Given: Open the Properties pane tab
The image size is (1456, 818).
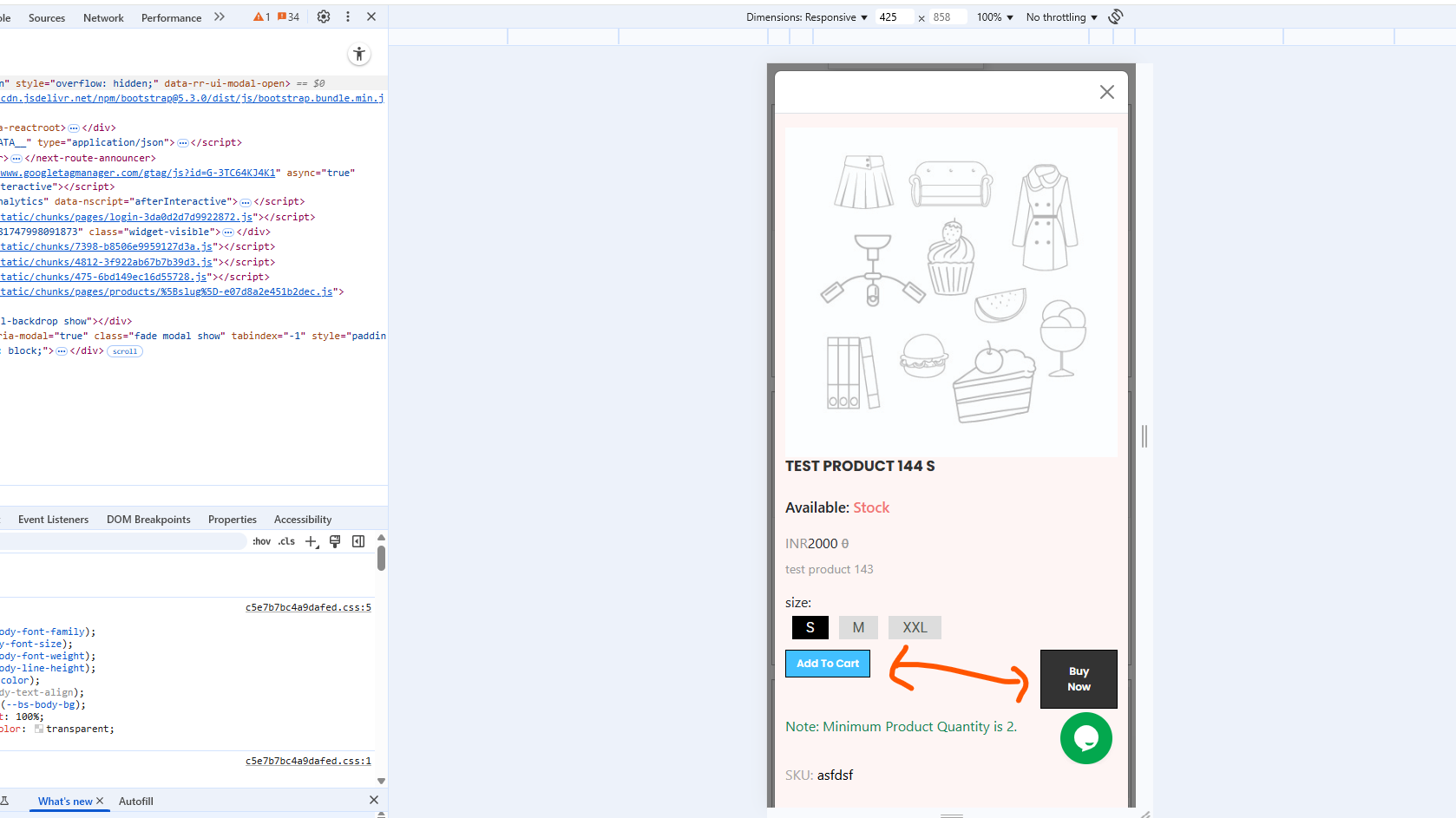Looking at the screenshot, I should click(233, 520).
